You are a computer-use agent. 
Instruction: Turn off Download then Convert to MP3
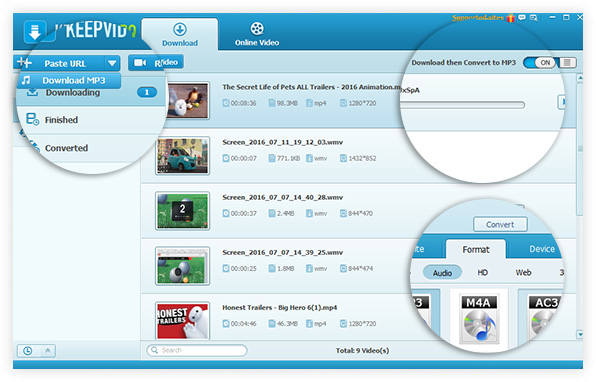[x=540, y=63]
